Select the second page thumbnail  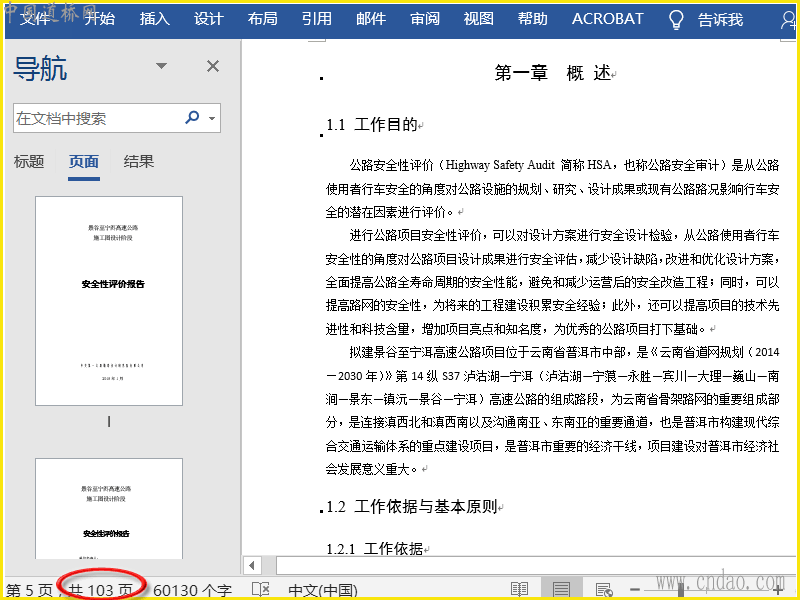109,509
